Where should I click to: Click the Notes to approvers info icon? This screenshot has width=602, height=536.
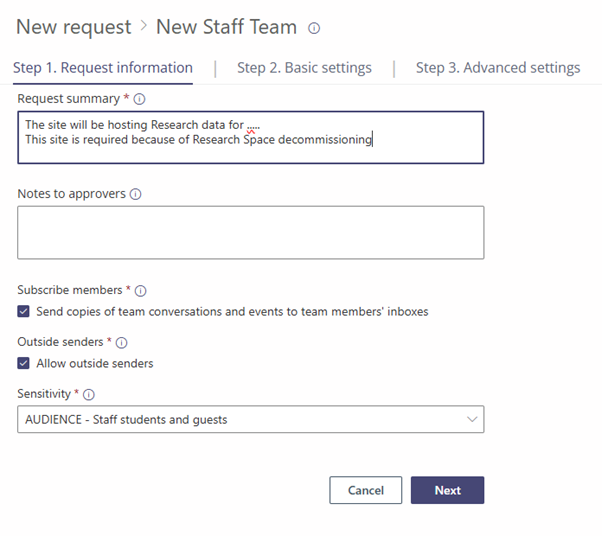coord(135,194)
